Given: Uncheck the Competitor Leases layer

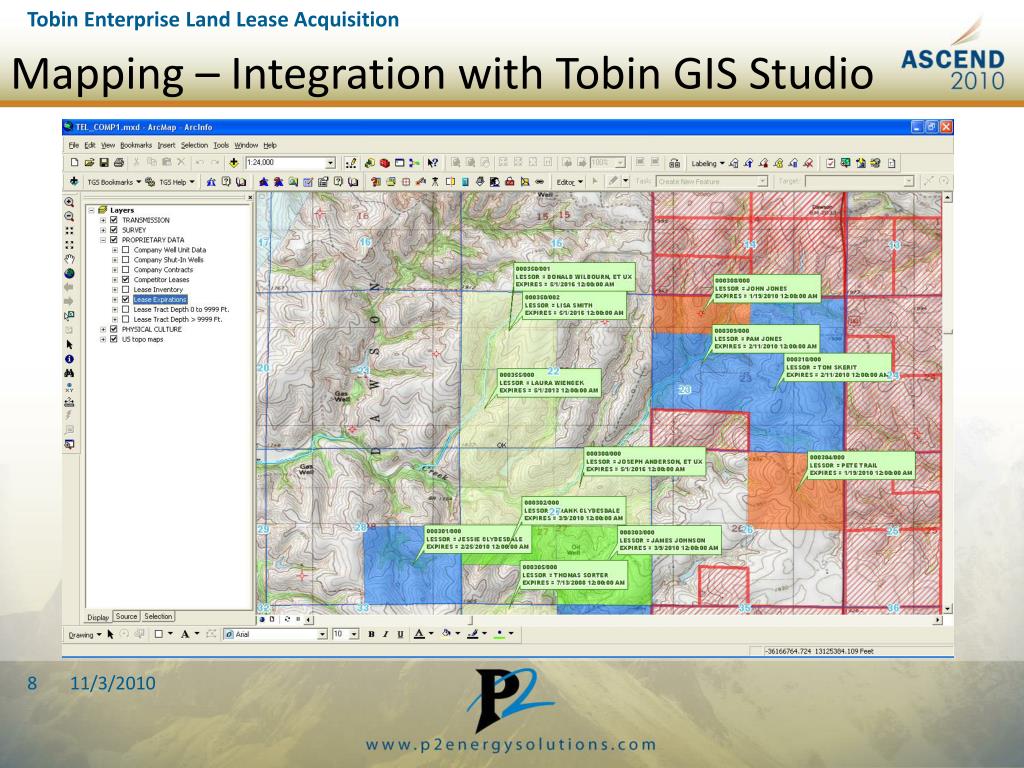Looking at the screenshot, I should [125, 280].
